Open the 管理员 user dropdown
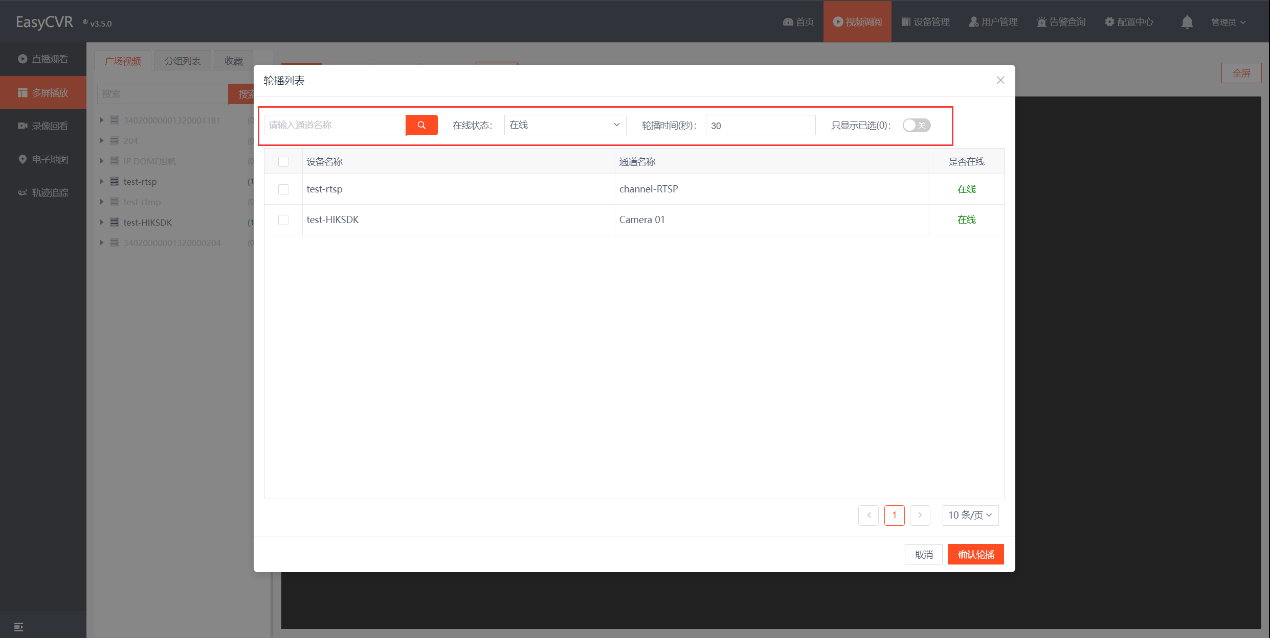Screen dimensions: 1270x638 1228,21
